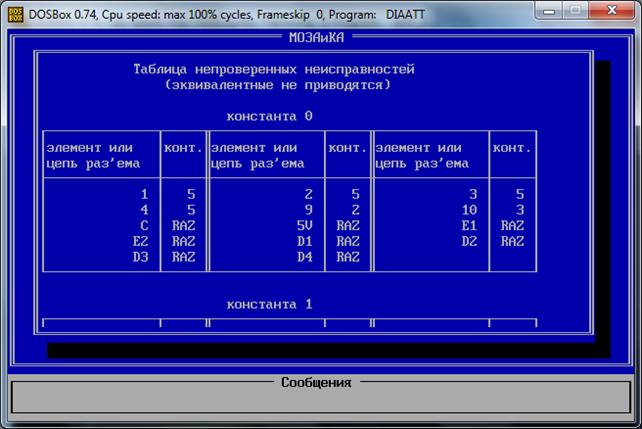
Task: Click contact value '5' beside element 1
Action: [x=191, y=194]
